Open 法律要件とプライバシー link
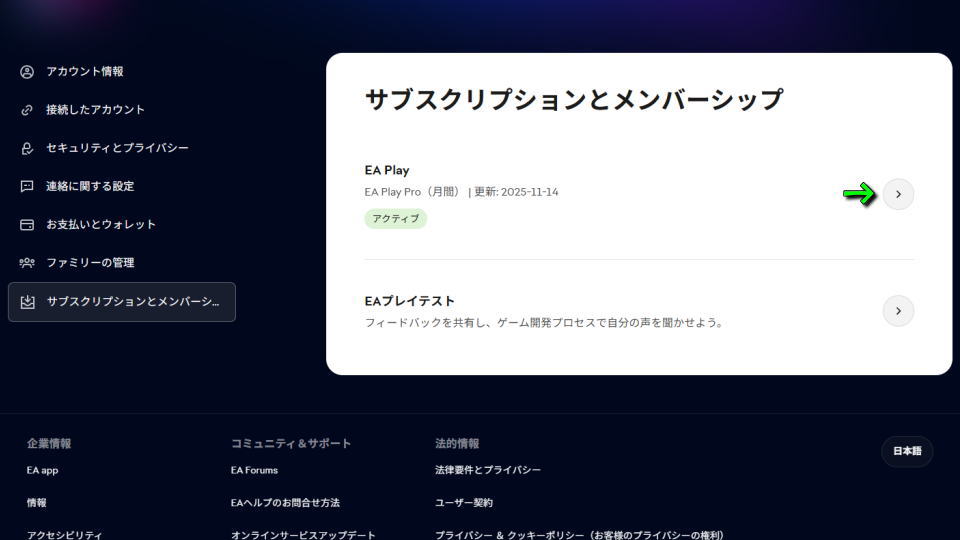 pos(488,470)
